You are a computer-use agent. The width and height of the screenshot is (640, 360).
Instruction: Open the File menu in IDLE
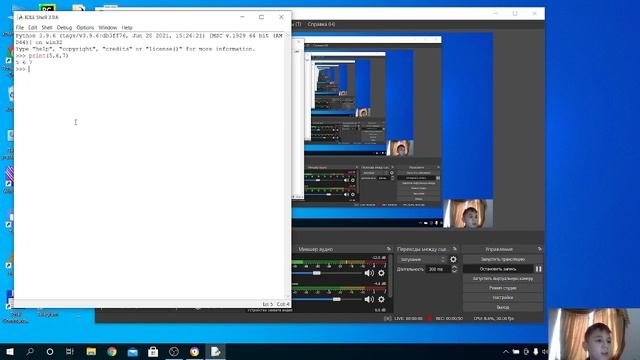click(20, 27)
